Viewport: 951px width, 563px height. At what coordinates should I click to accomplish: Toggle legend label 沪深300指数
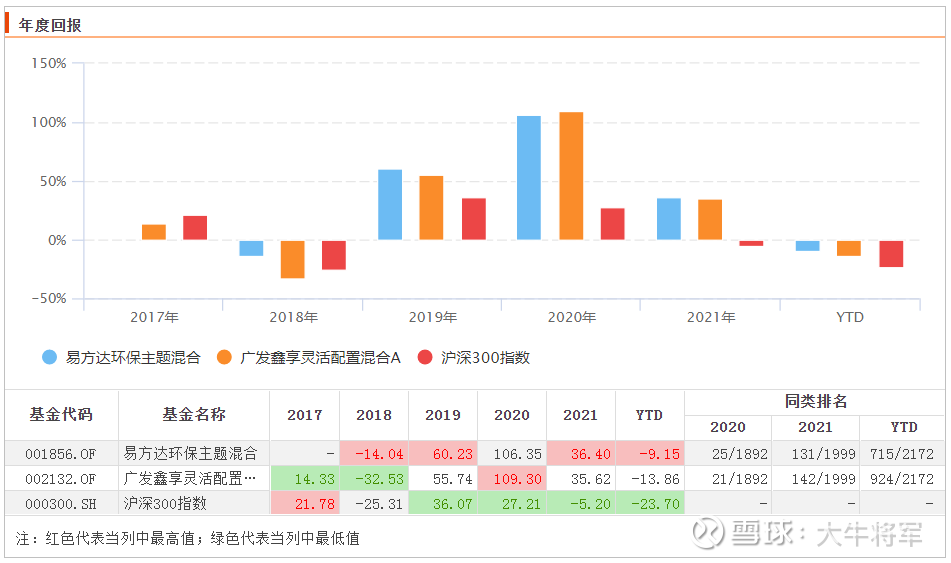pos(485,358)
